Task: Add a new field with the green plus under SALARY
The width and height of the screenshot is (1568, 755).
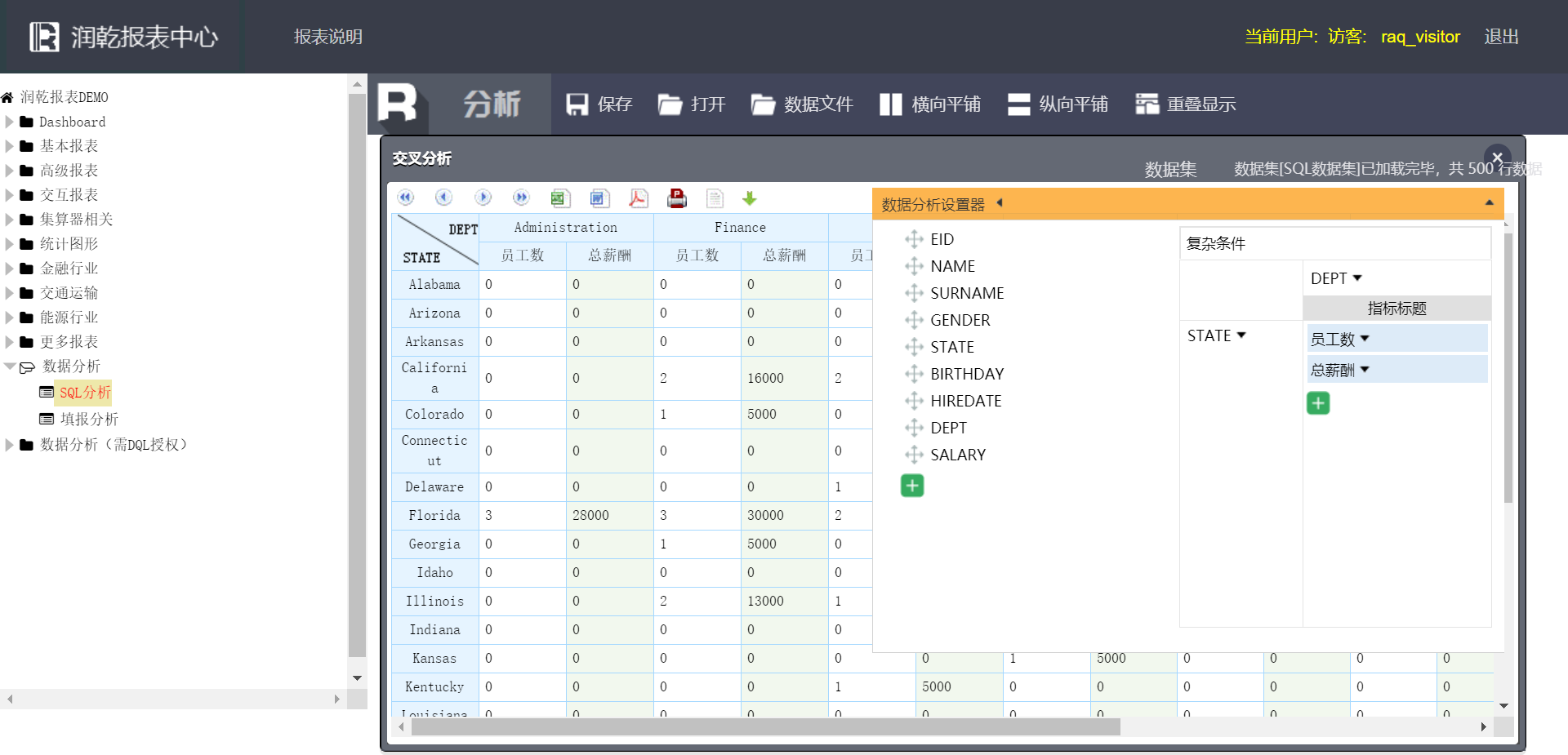Action: pyautogui.click(x=912, y=486)
